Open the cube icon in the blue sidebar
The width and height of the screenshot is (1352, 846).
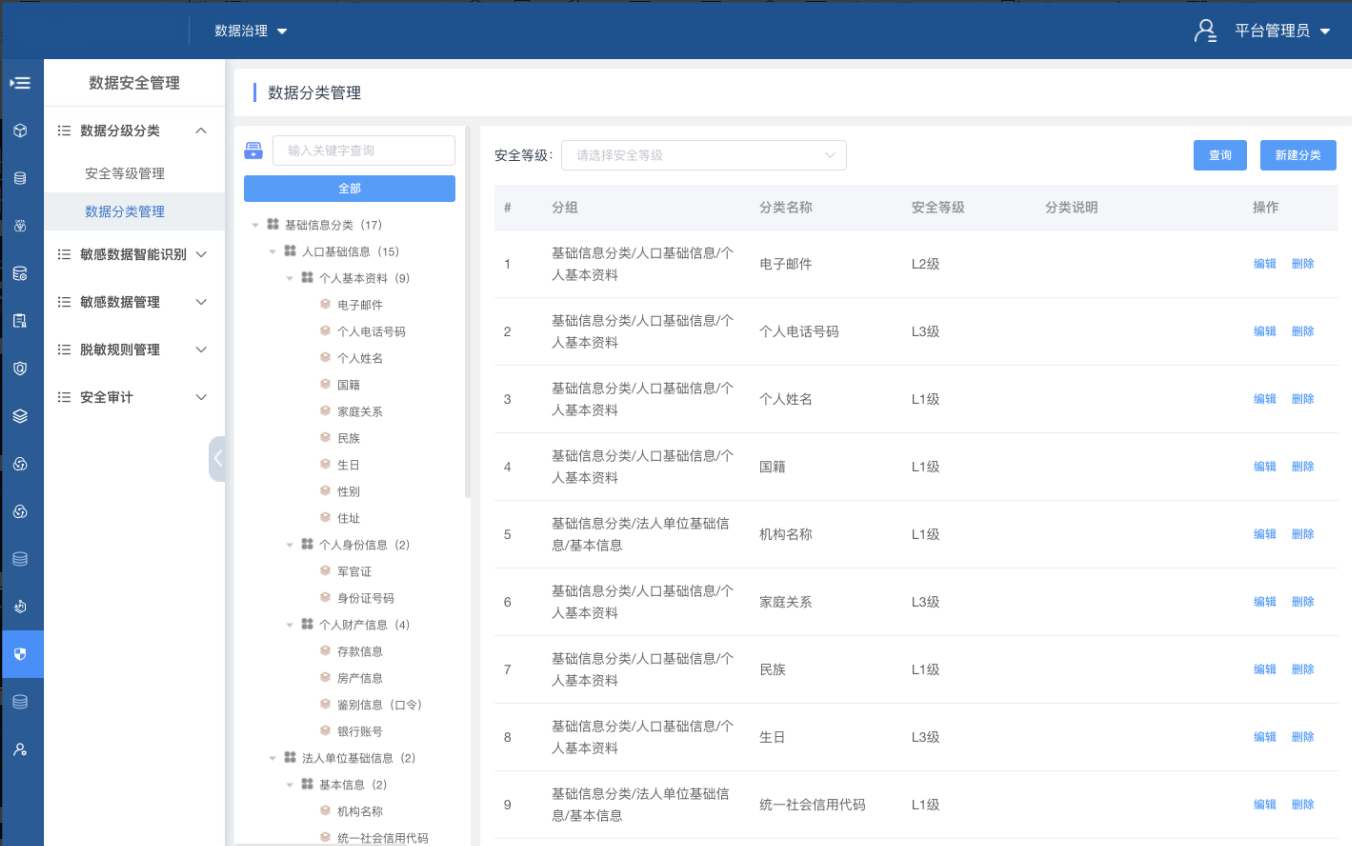tap(20, 131)
